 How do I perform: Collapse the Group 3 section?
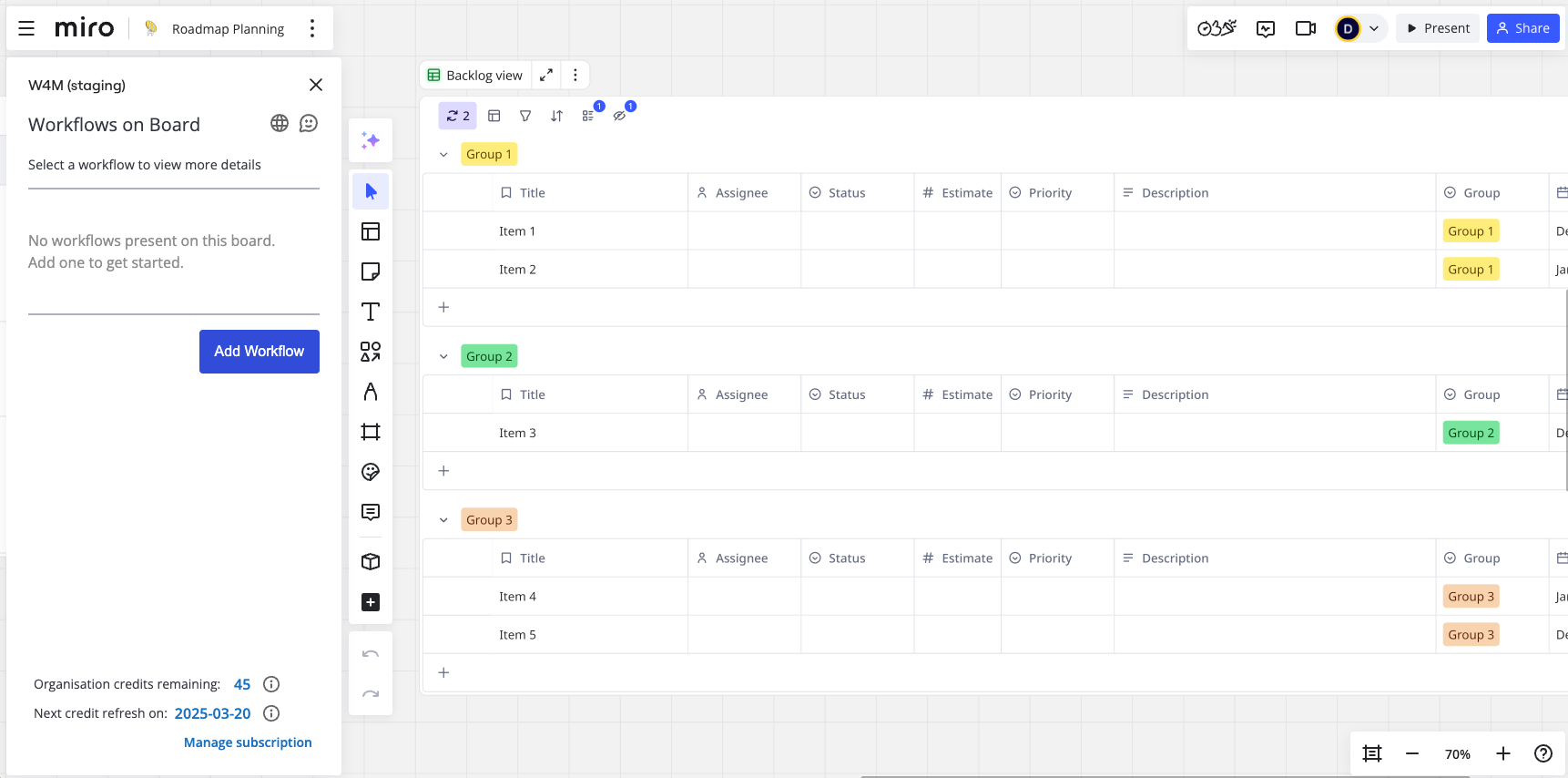[443, 520]
